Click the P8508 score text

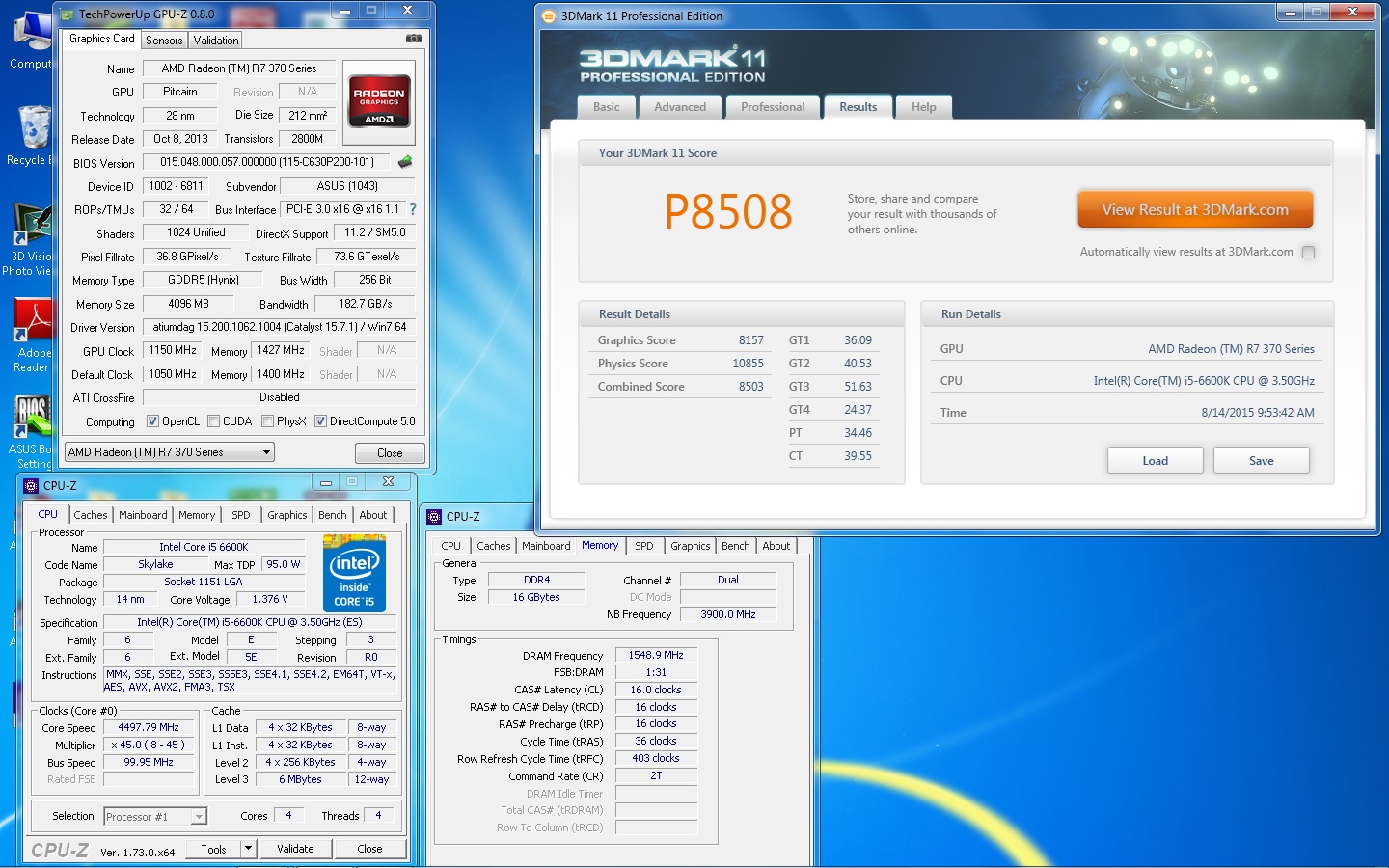[x=728, y=211]
